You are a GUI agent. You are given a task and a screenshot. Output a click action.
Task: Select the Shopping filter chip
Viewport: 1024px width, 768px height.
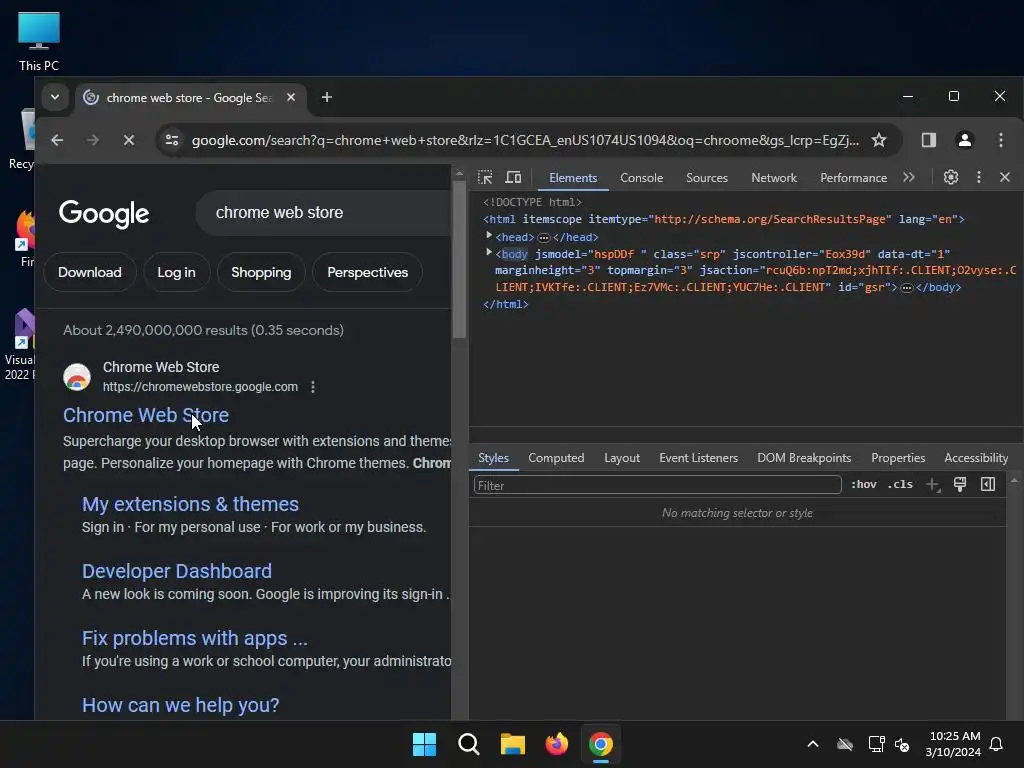coord(261,272)
